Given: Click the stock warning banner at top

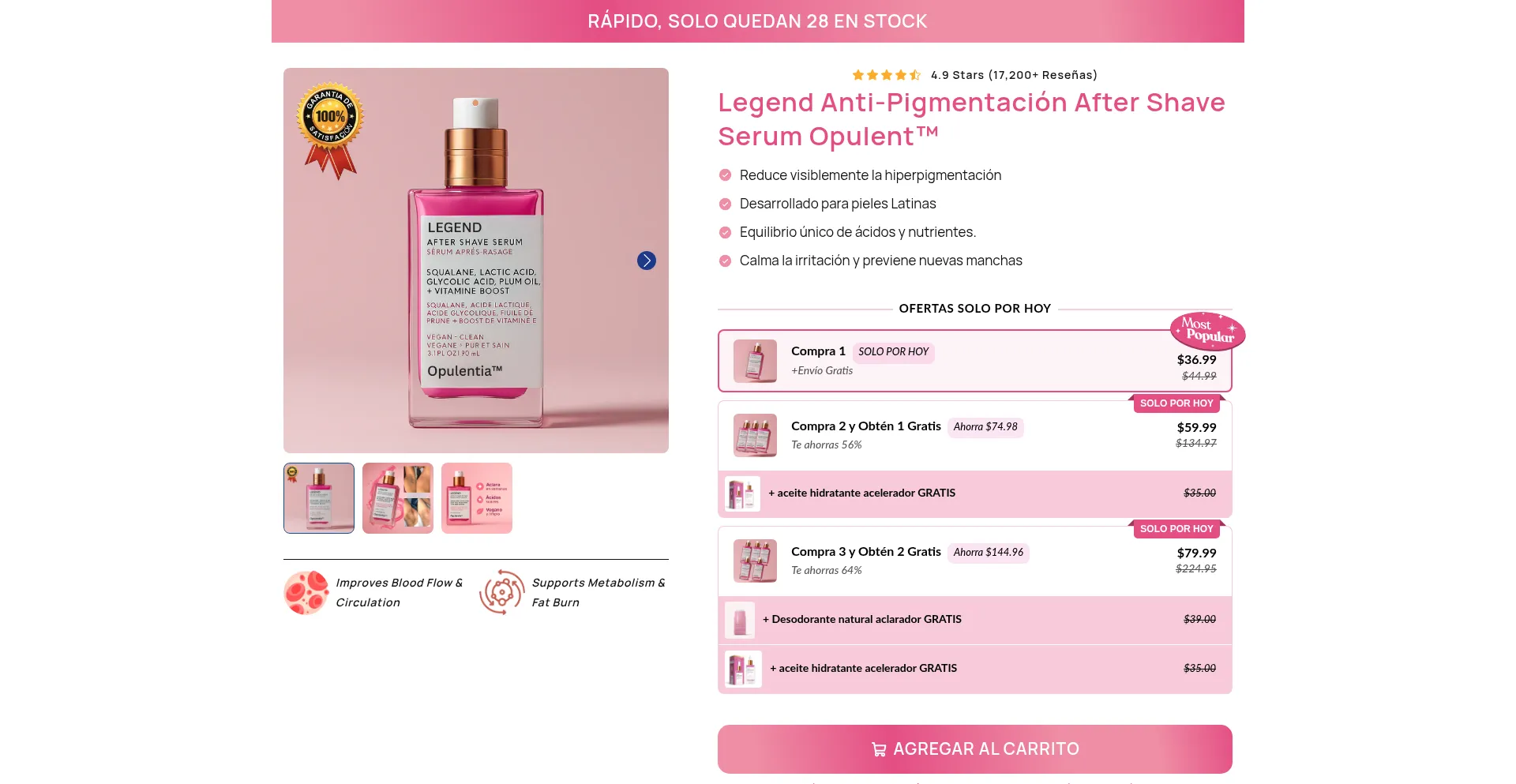Looking at the screenshot, I should tap(758, 21).
